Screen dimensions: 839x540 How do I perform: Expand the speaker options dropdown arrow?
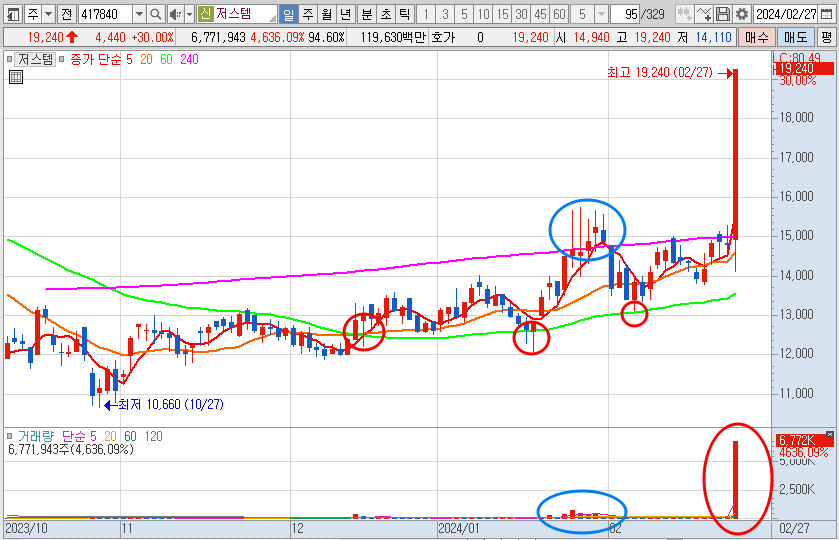(x=189, y=14)
